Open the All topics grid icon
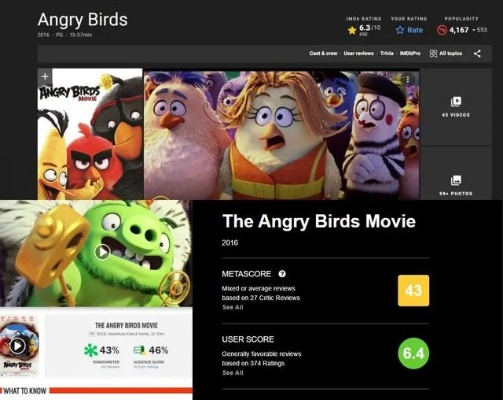Screen dimensions: 503x400 tap(433, 53)
